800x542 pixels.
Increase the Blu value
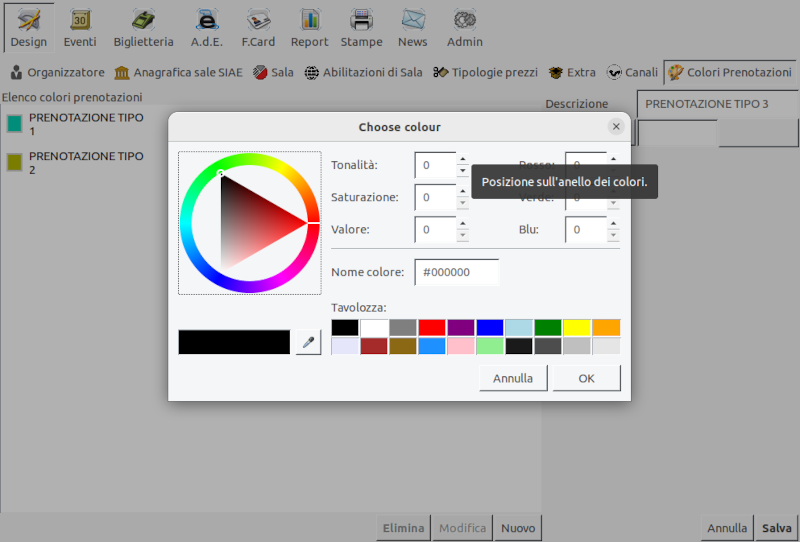point(613,224)
